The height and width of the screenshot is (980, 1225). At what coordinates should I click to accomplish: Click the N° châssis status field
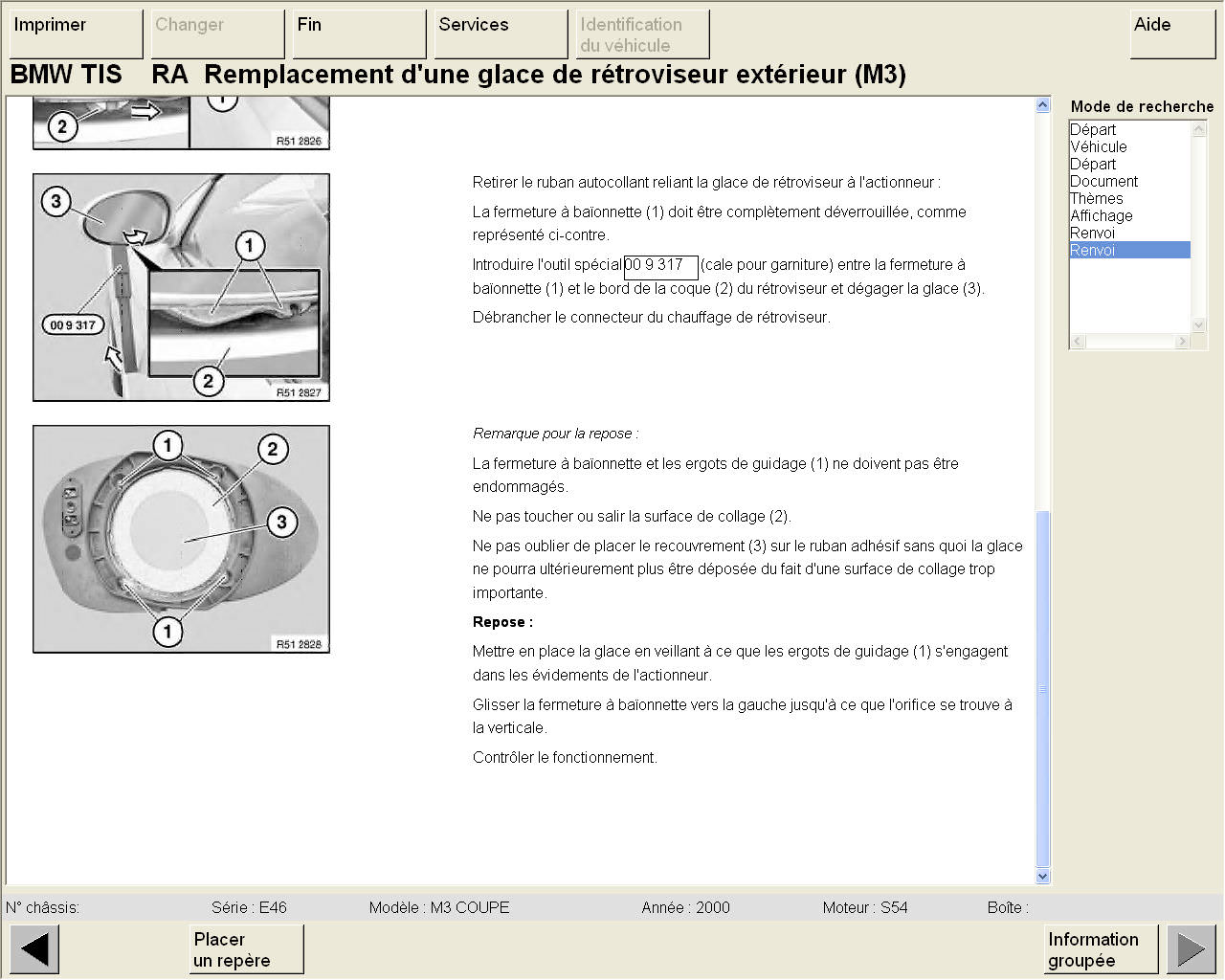pyautogui.click(x=42, y=907)
